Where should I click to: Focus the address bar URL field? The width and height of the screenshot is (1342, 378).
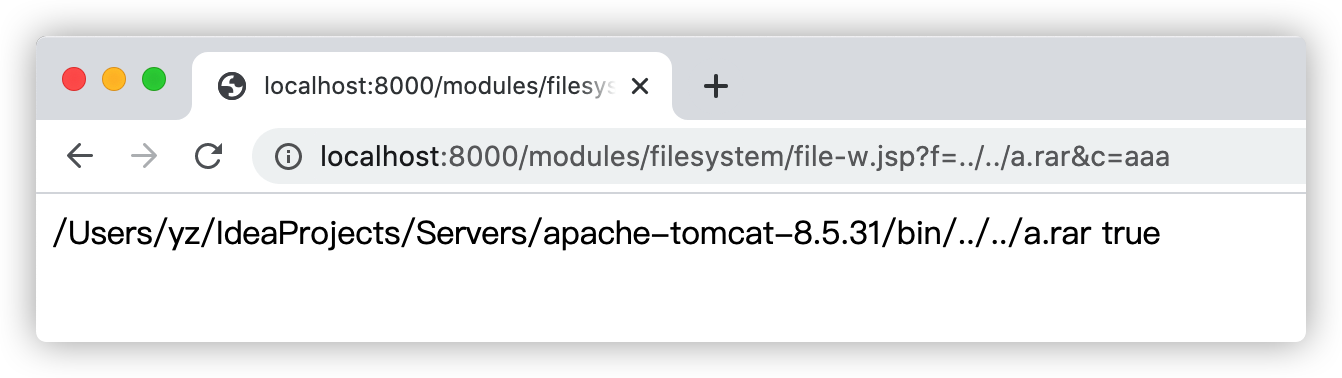(x=780, y=157)
